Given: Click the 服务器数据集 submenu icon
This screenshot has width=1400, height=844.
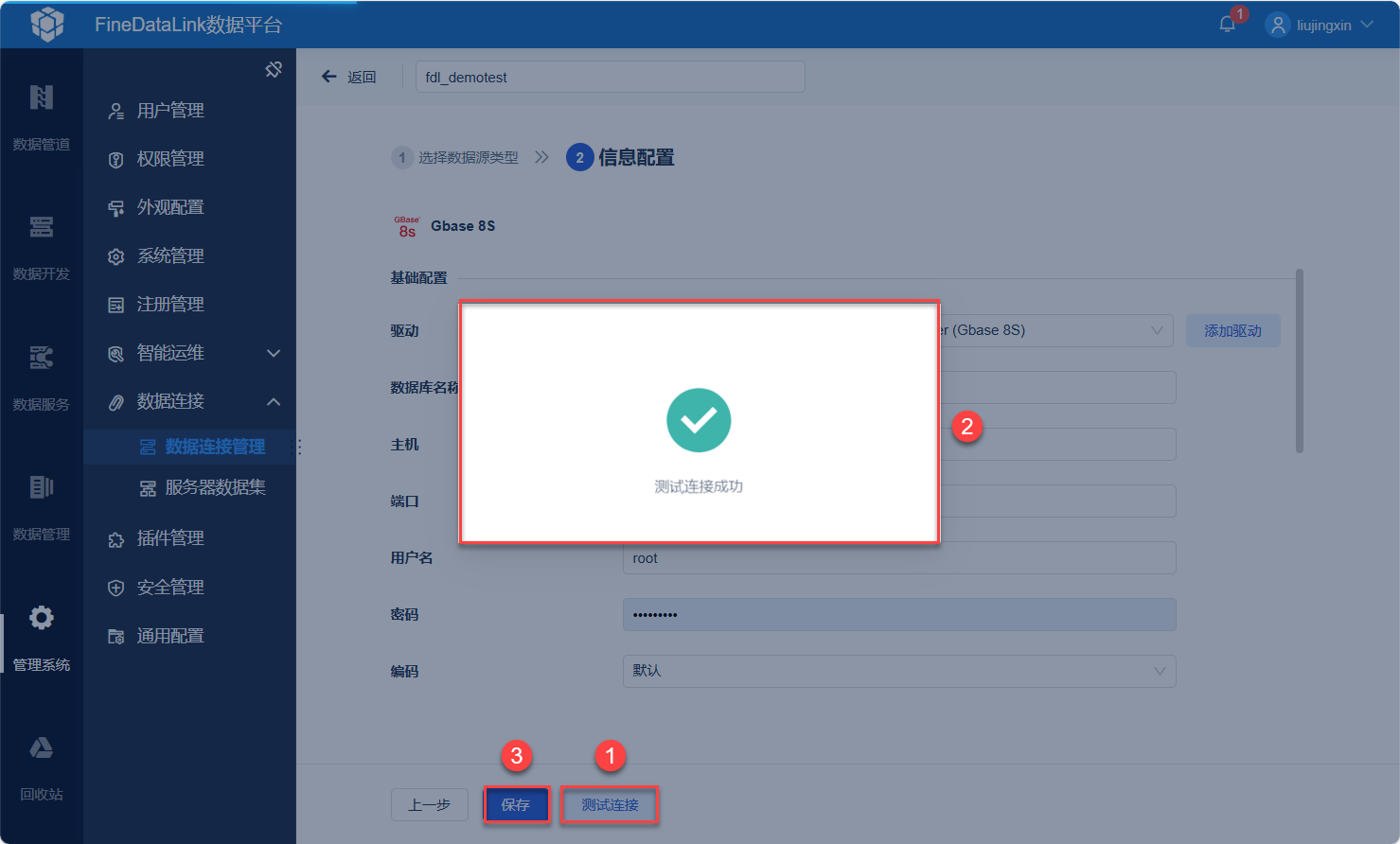Looking at the screenshot, I should (x=148, y=488).
